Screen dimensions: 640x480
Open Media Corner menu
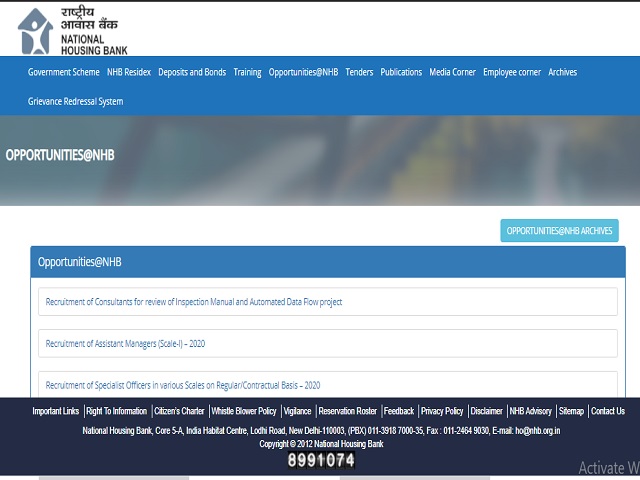tap(452, 72)
